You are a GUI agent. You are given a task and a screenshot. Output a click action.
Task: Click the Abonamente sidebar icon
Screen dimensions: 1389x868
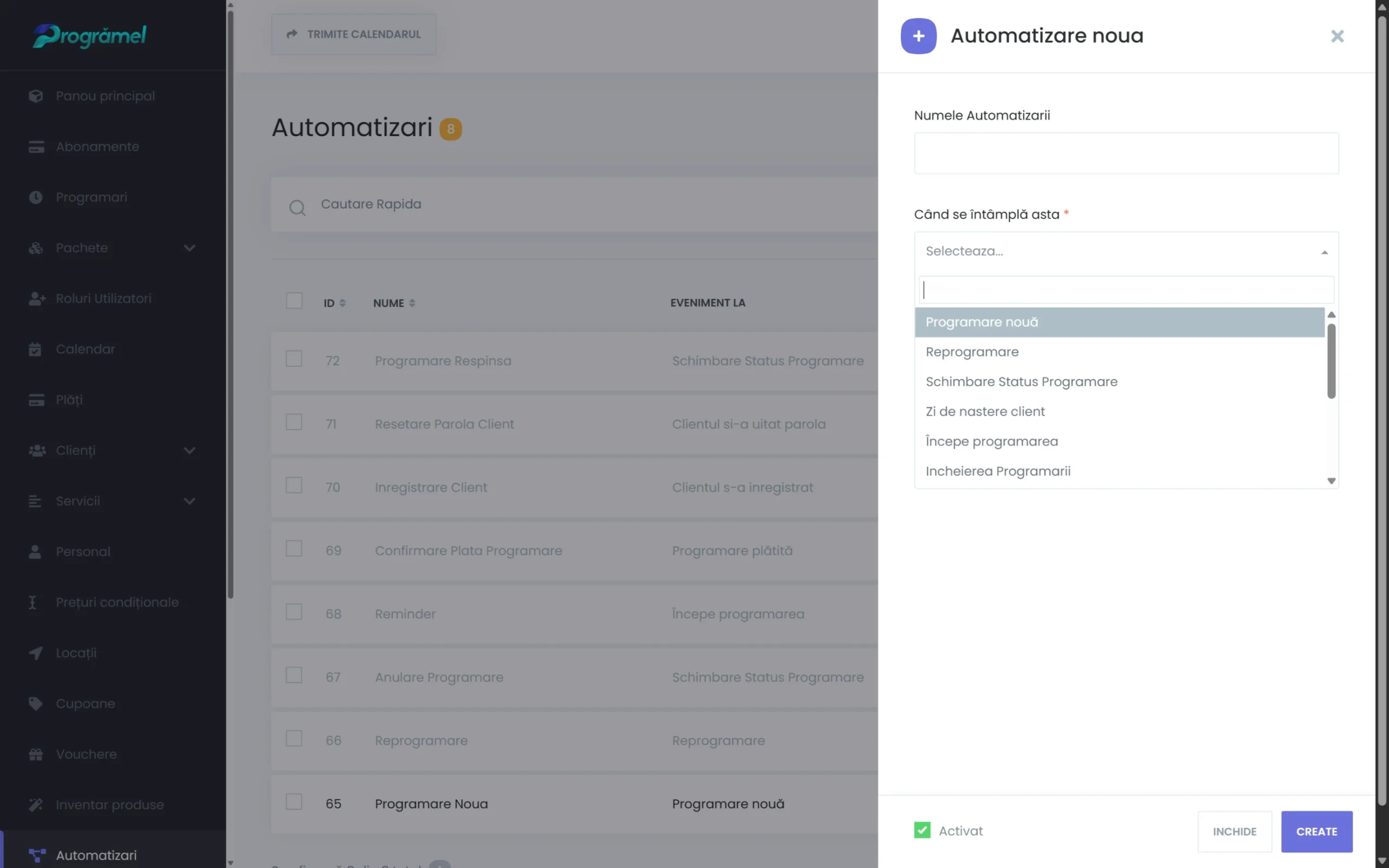pos(36,146)
